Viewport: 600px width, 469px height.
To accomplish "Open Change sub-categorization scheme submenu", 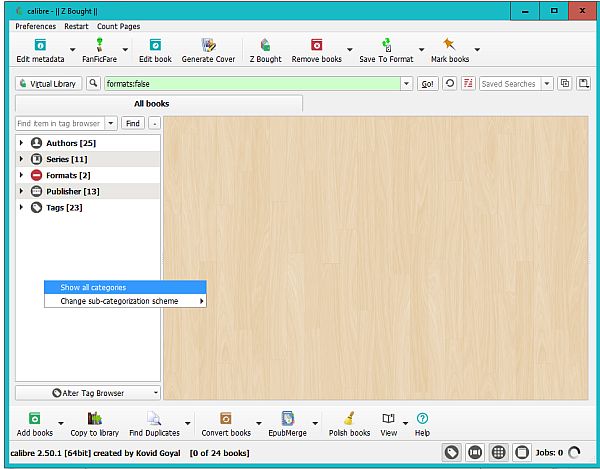I will (x=125, y=301).
